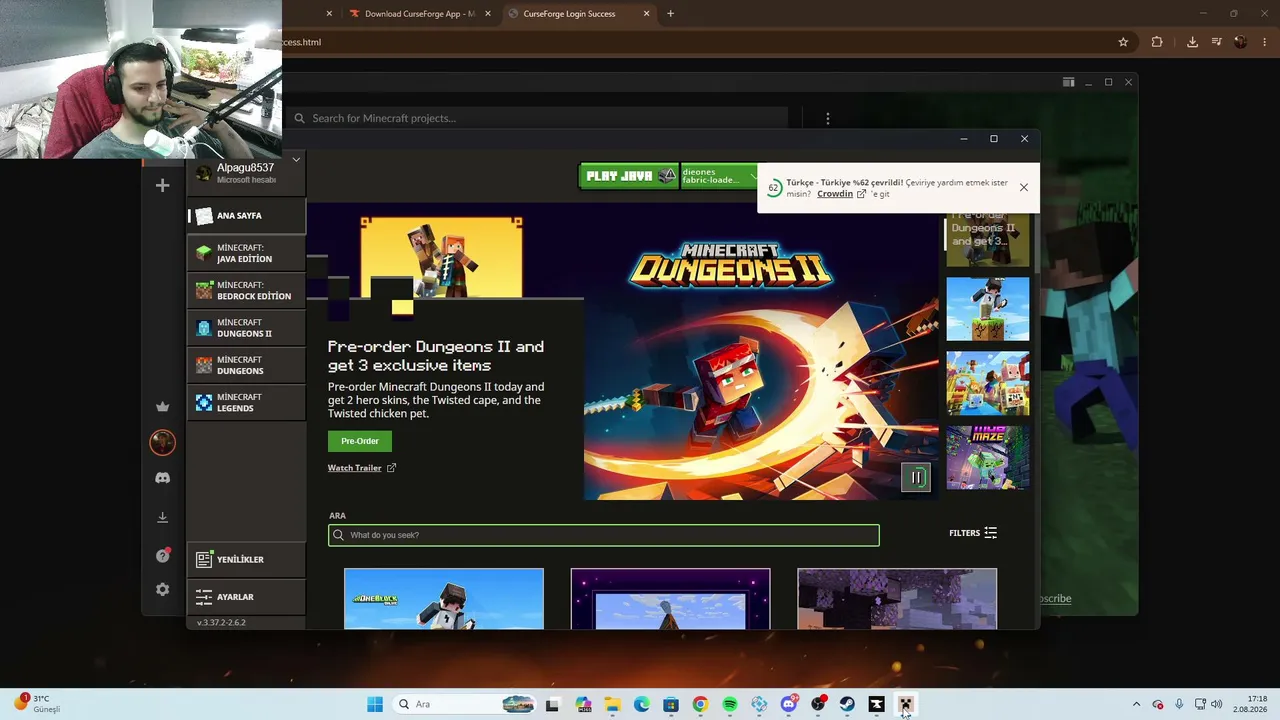
Task: Click the taskbar Ara search box
Action: click(466, 704)
